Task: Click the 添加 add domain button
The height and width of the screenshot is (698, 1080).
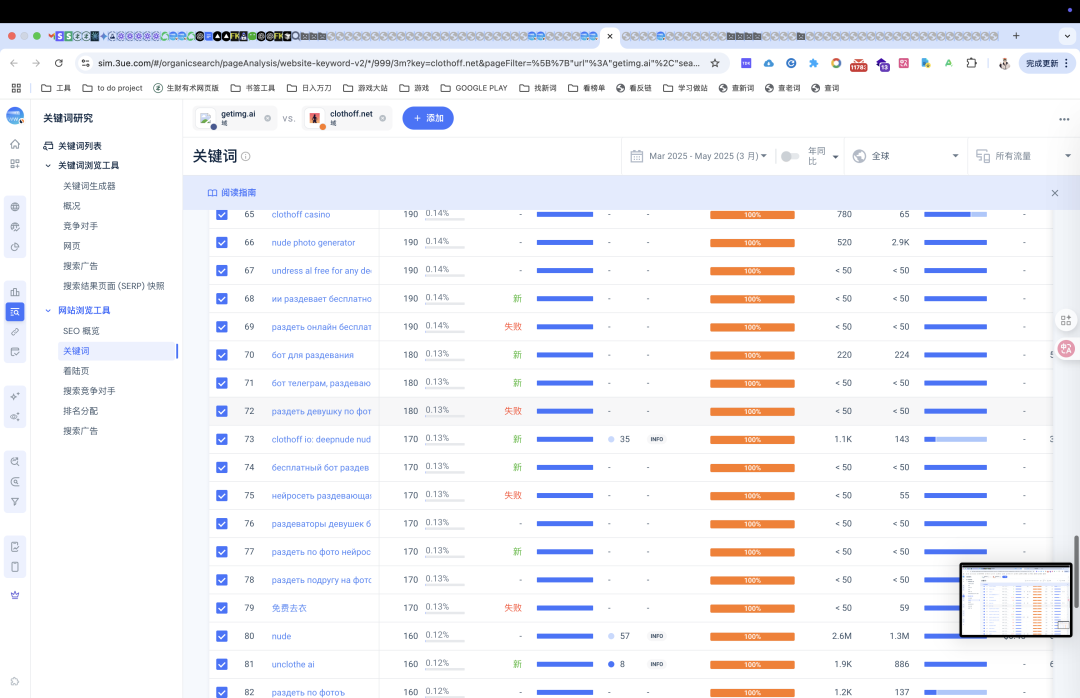Action: [428, 119]
